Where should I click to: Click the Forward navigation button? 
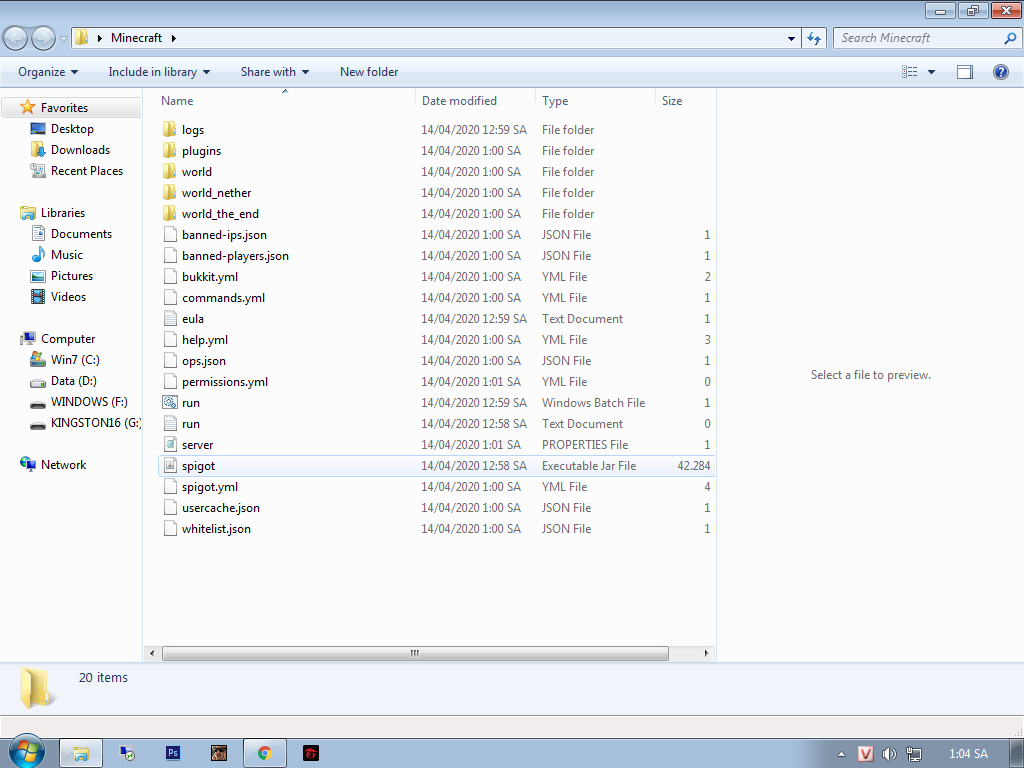[43, 38]
